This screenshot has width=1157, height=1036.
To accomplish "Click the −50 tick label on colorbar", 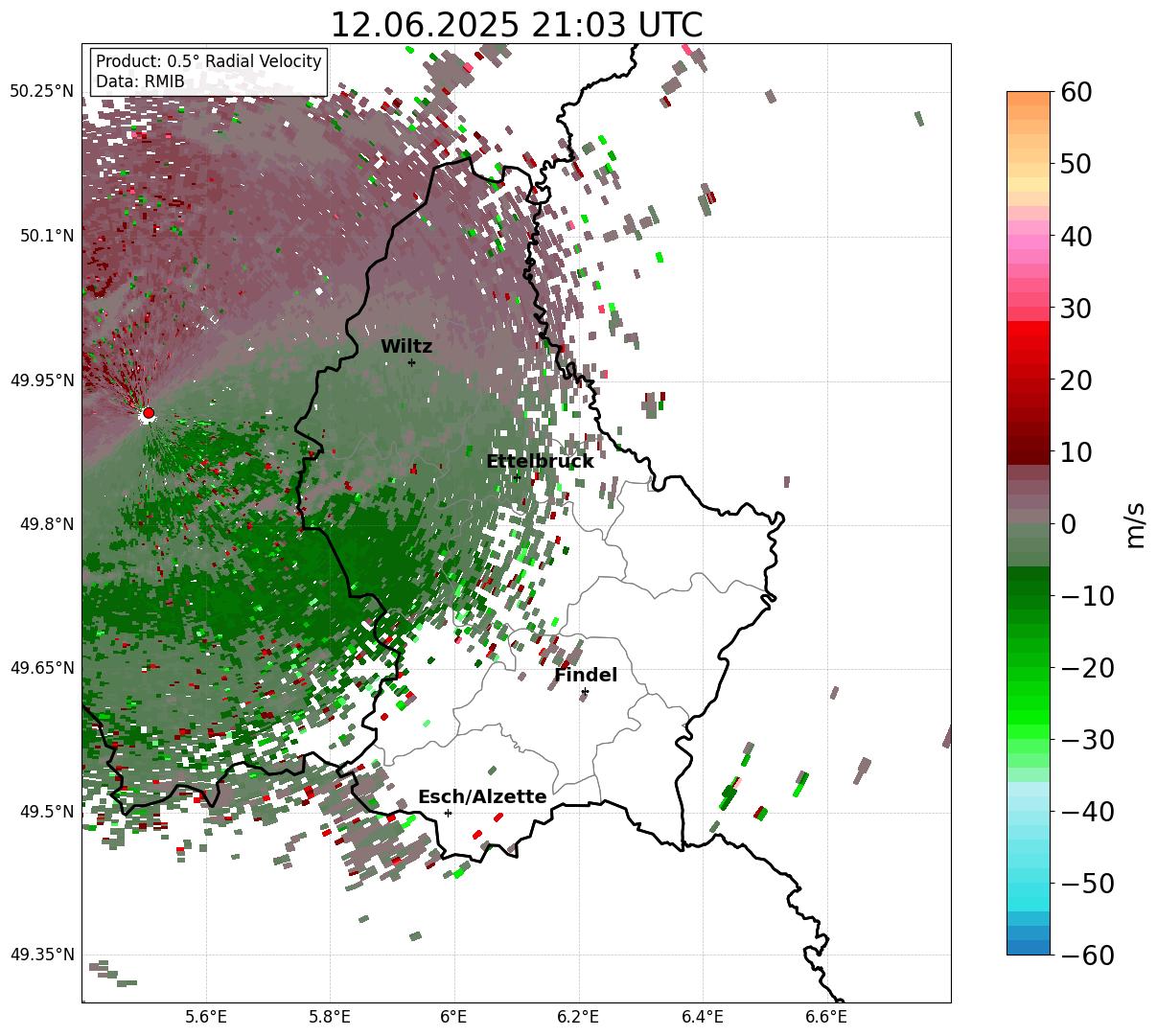I will click(1087, 884).
